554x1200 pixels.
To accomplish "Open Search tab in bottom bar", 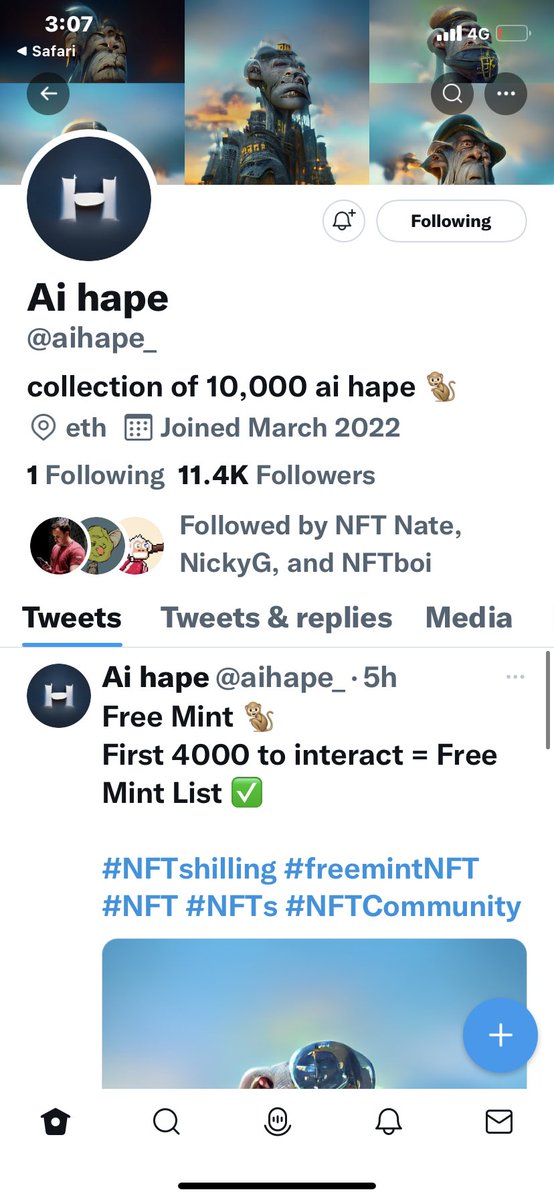I will (166, 1122).
